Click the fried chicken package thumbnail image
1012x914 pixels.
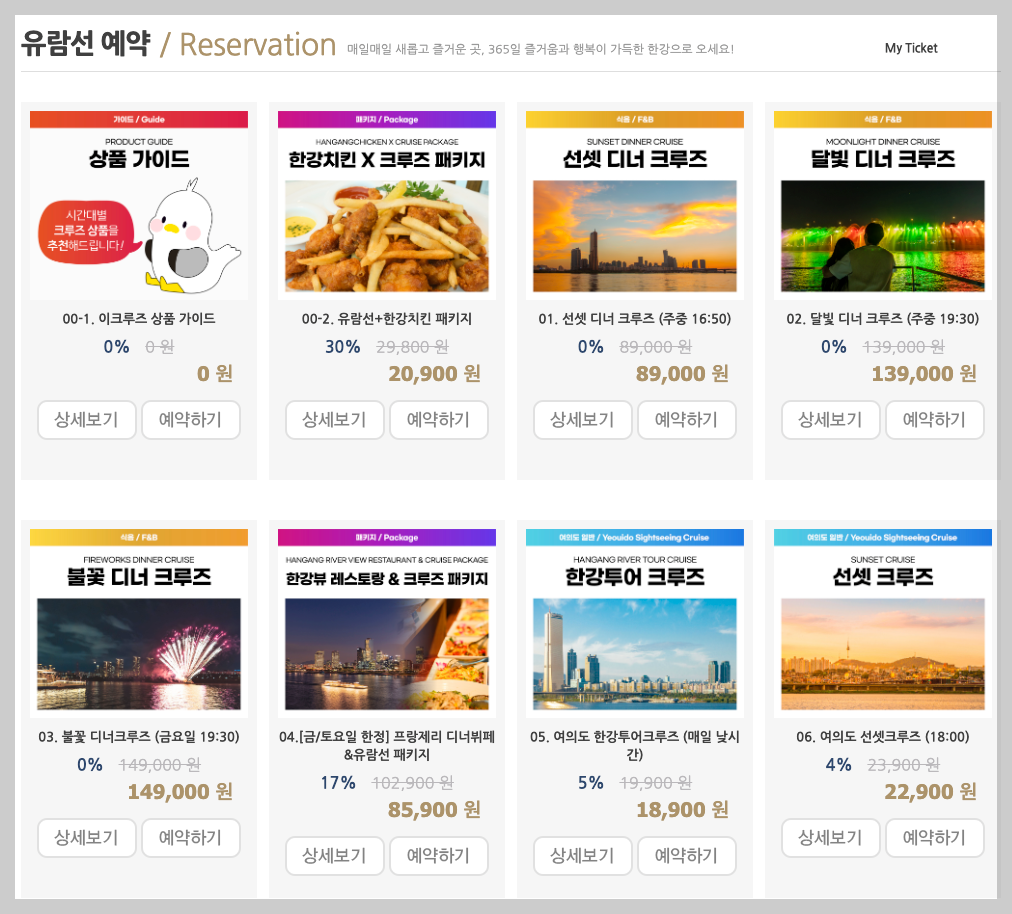pos(386,236)
